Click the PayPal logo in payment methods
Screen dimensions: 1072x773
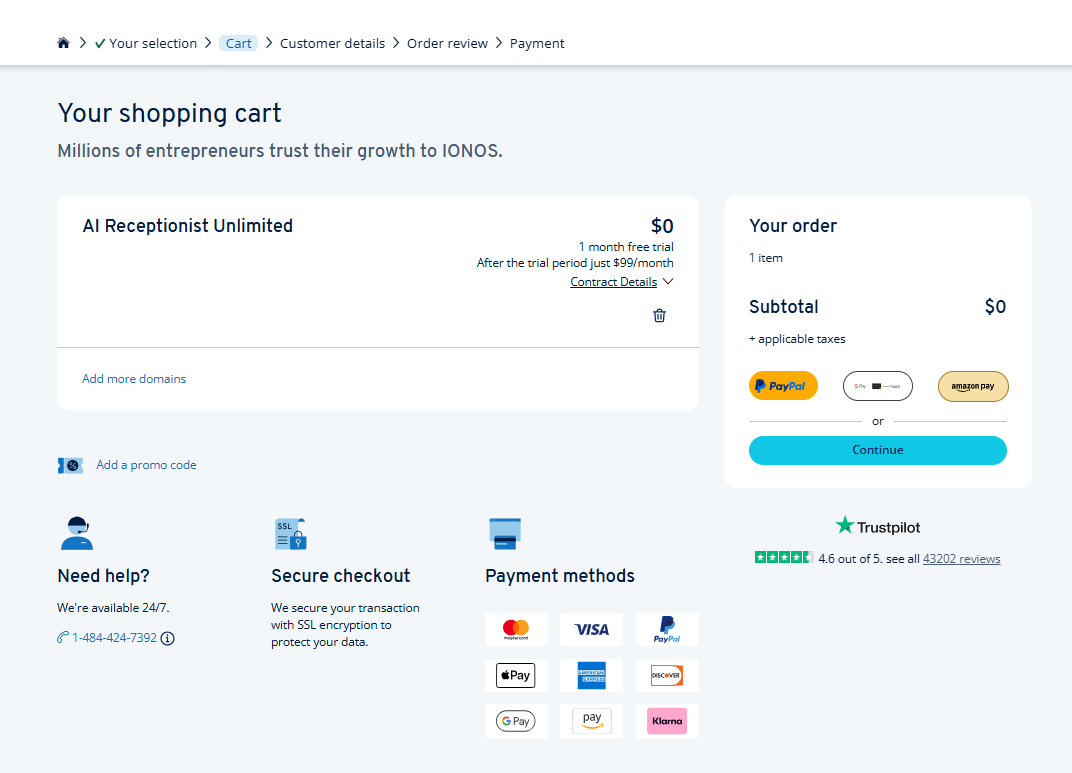(667, 629)
